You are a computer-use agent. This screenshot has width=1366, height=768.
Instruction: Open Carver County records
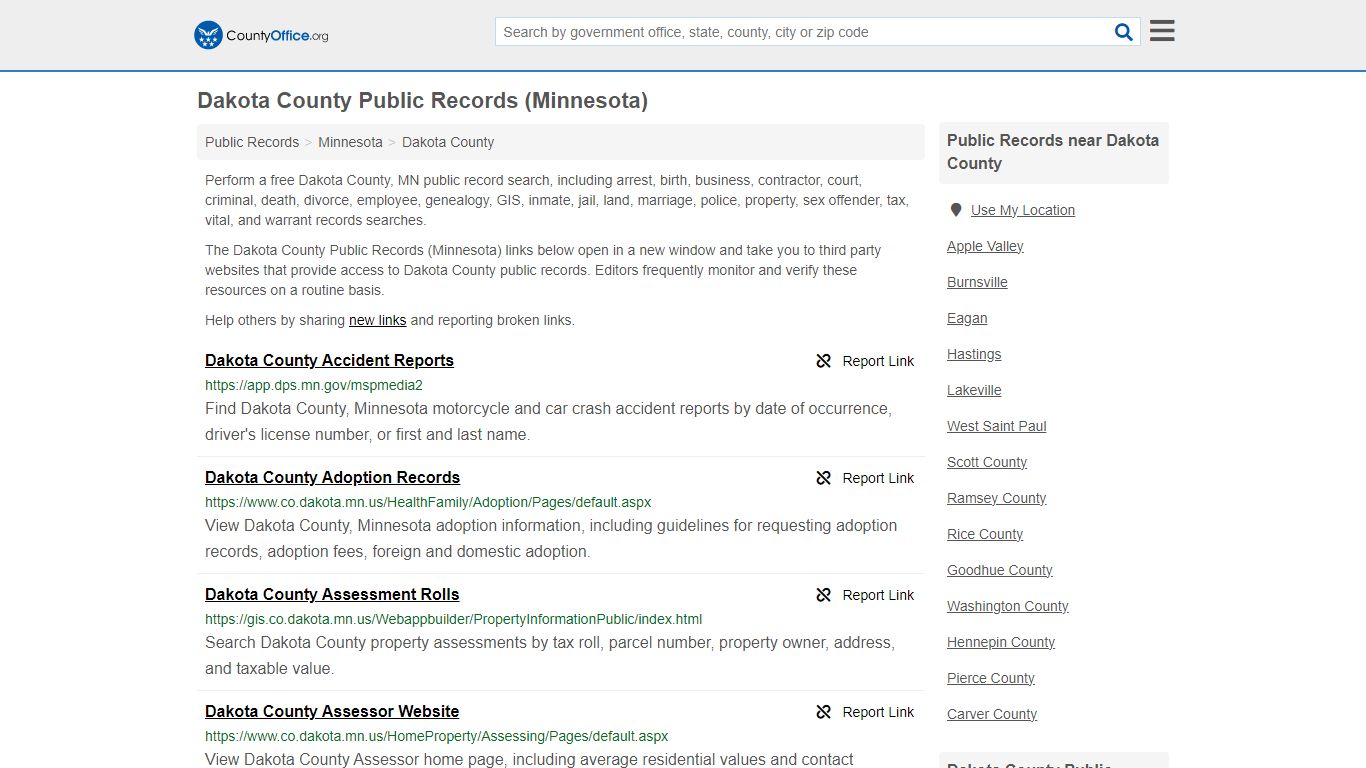tap(992, 714)
